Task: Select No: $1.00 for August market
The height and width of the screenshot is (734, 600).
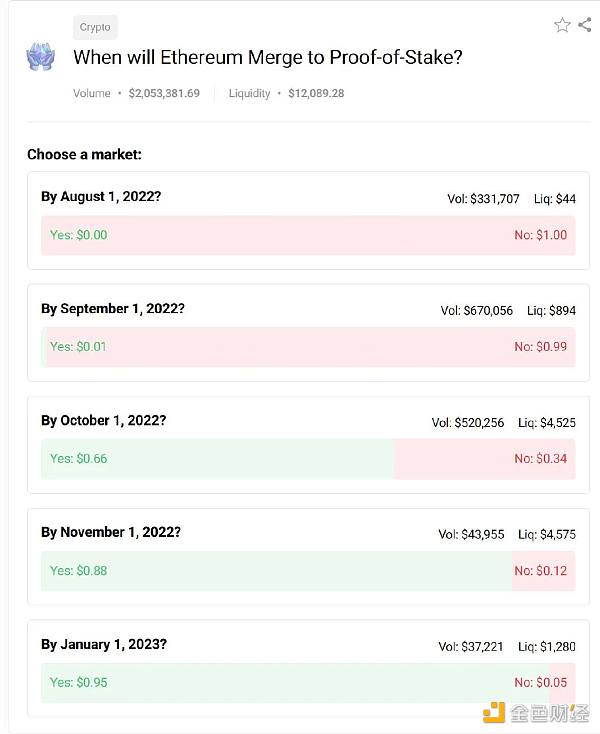Action: 541,235
